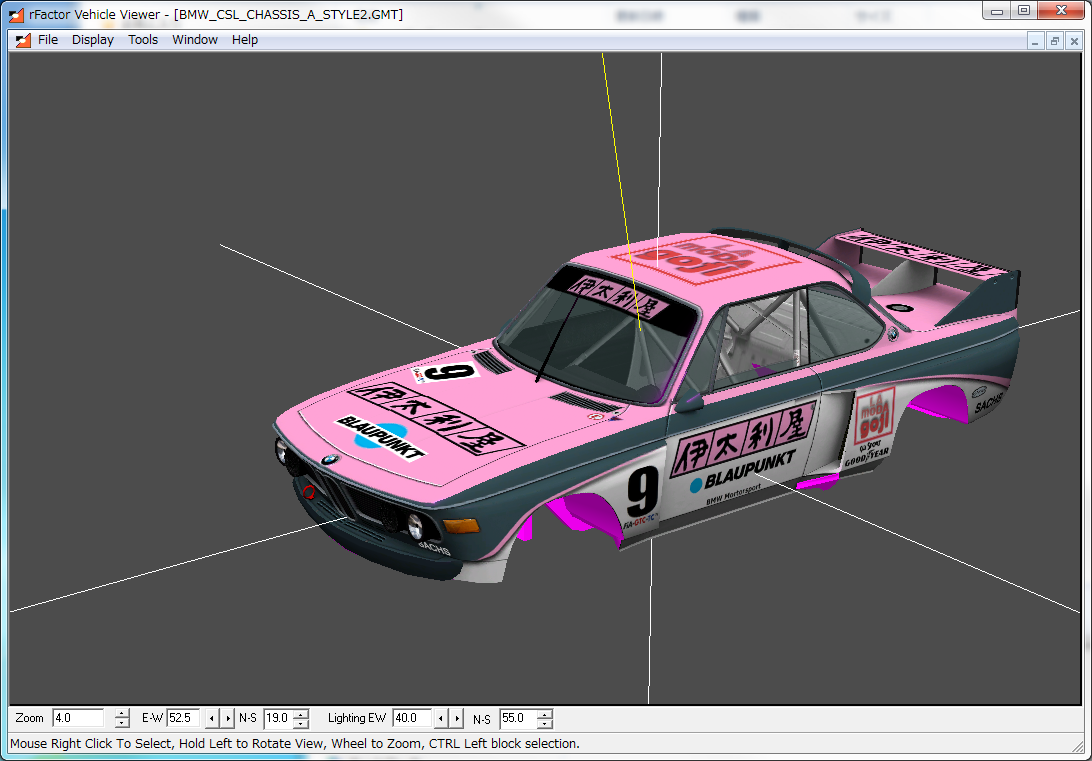Minimize the rFactor Vehicle Viewer window
Viewport: 1092px width, 761px height.
[x=997, y=10]
